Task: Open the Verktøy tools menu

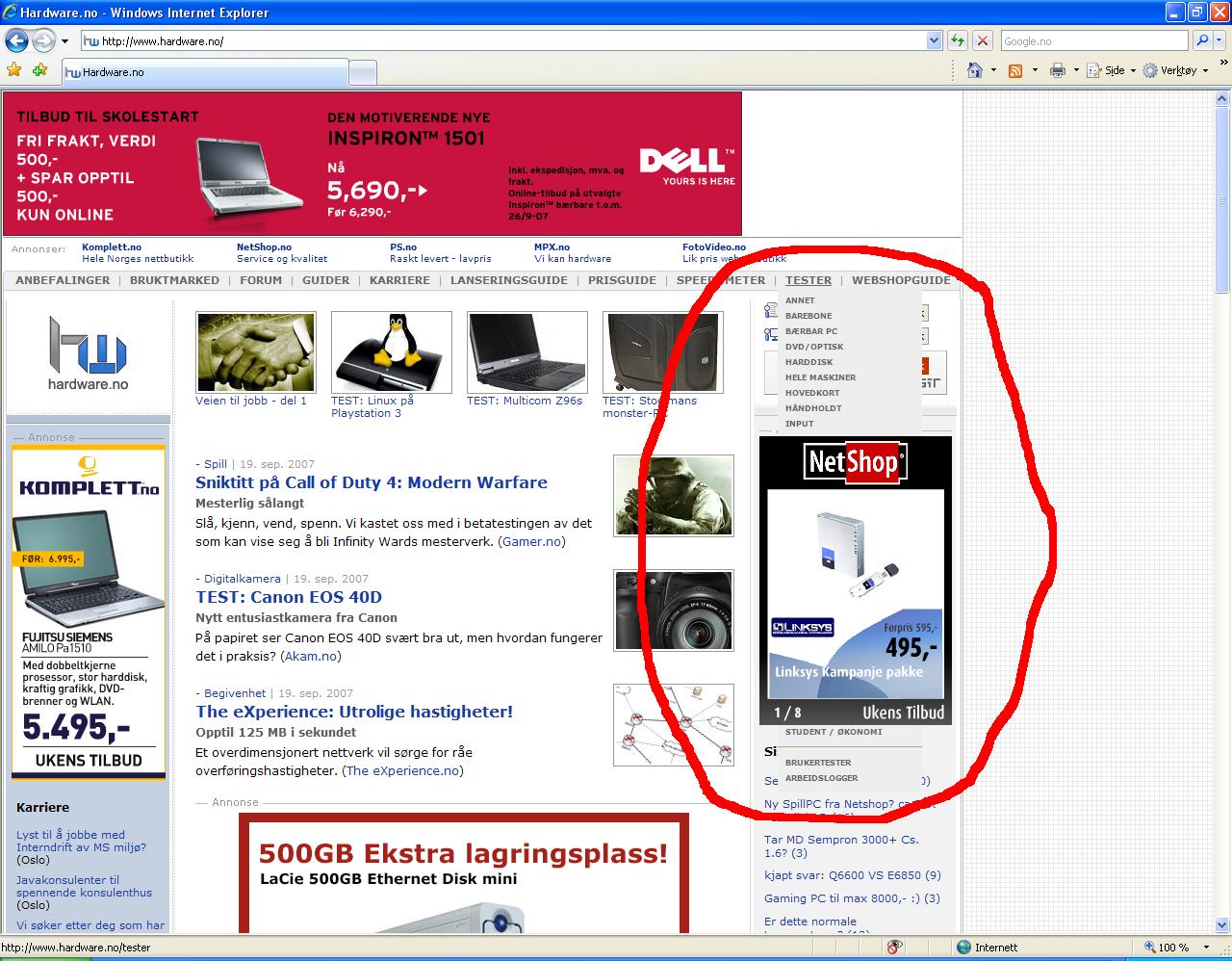Action: tap(1175, 70)
